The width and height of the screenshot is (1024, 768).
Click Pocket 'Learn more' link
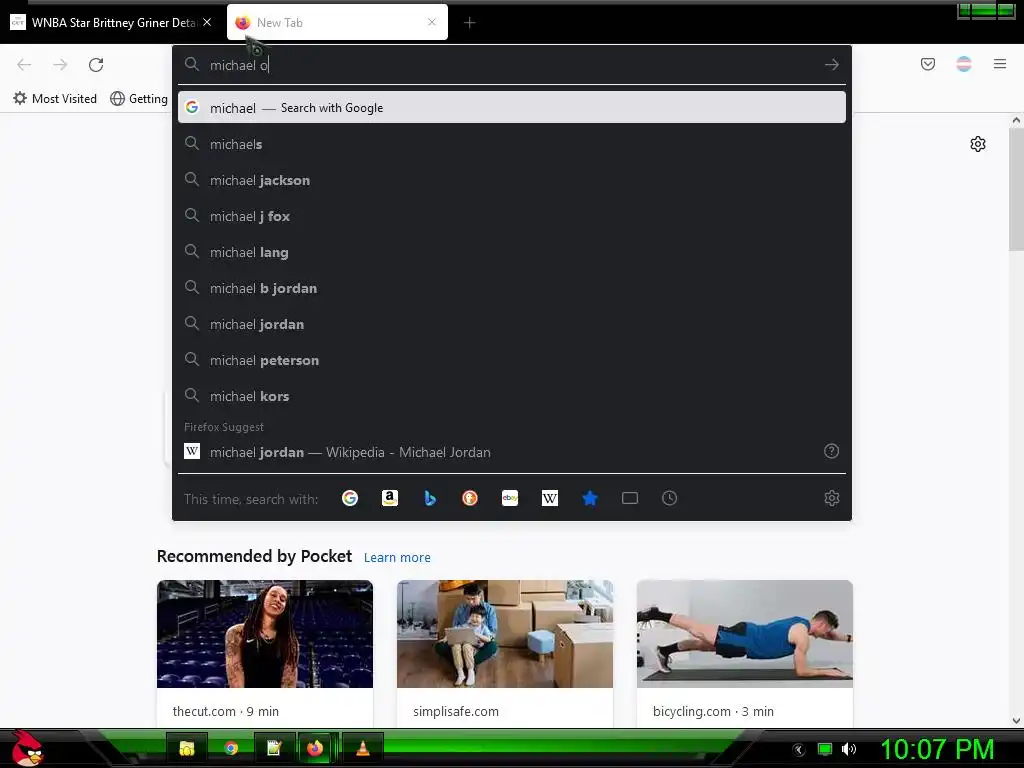pos(397,558)
